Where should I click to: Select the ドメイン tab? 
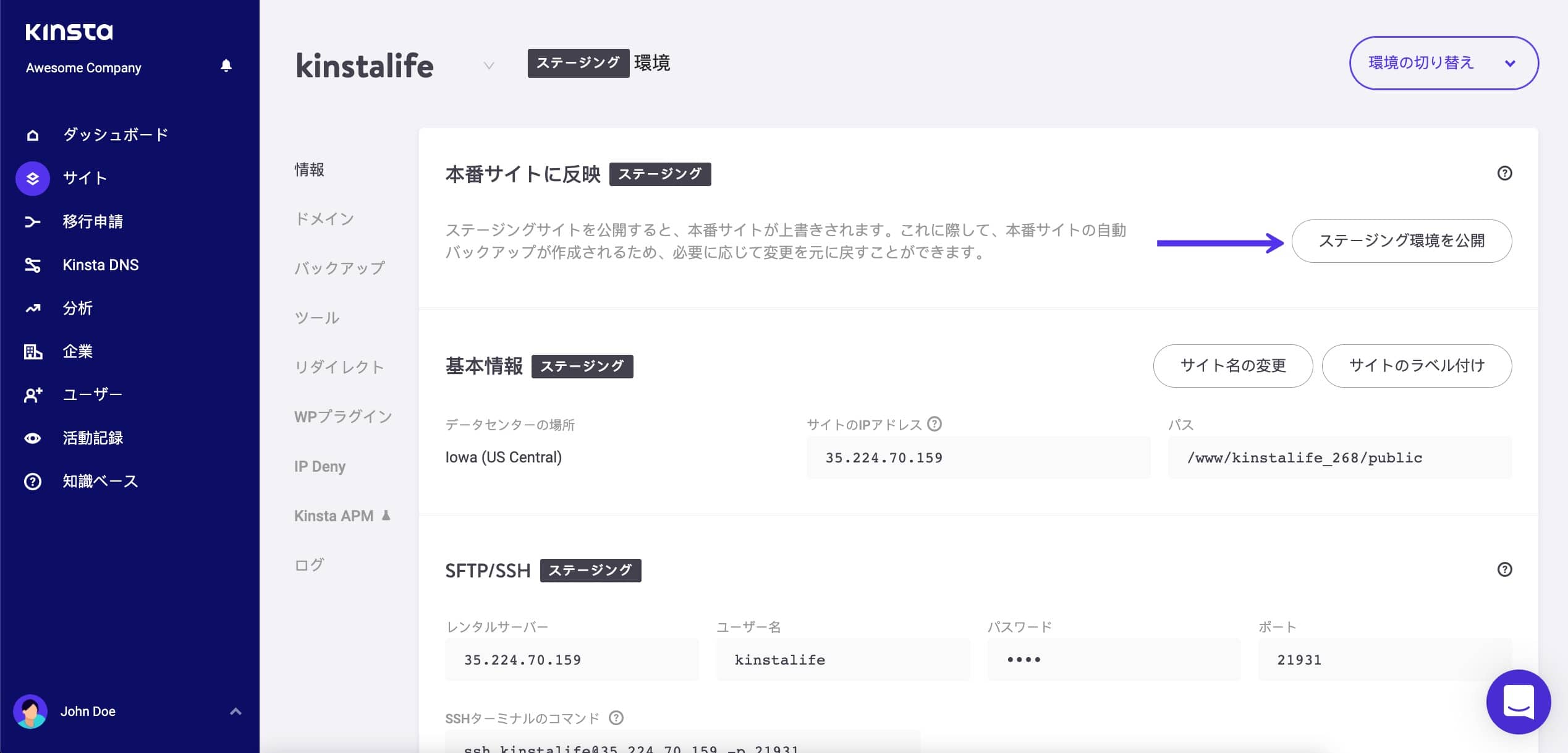(324, 219)
